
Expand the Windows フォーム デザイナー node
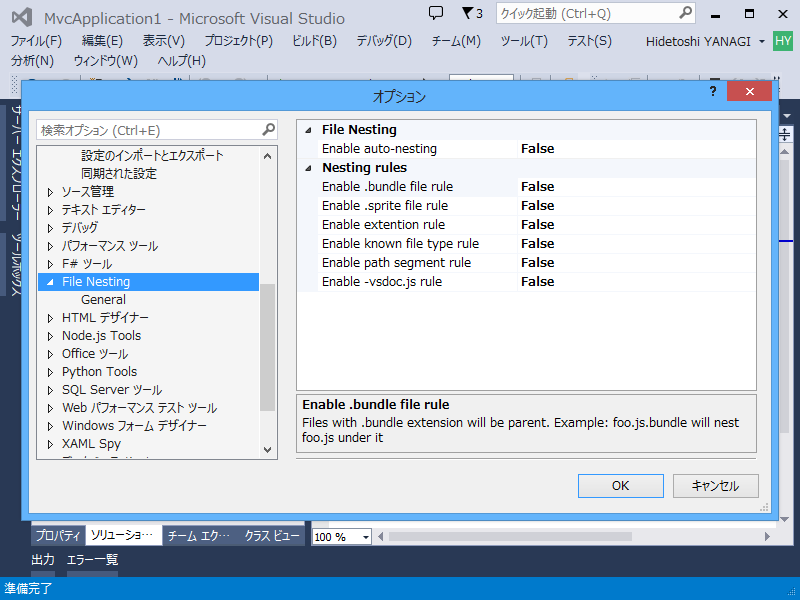point(51,426)
